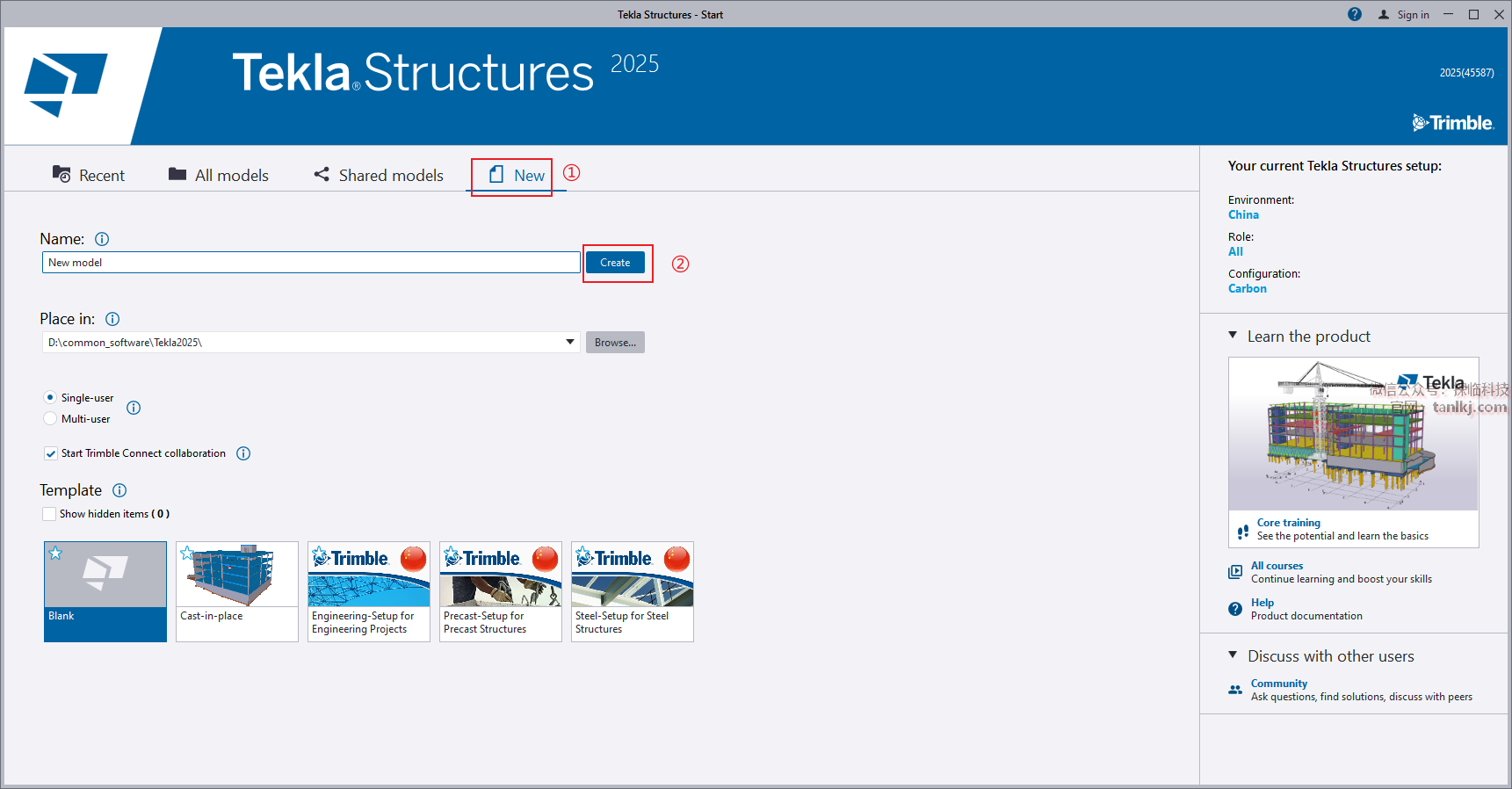
Task: Open the help question mark icon in title bar
Action: tap(1355, 14)
